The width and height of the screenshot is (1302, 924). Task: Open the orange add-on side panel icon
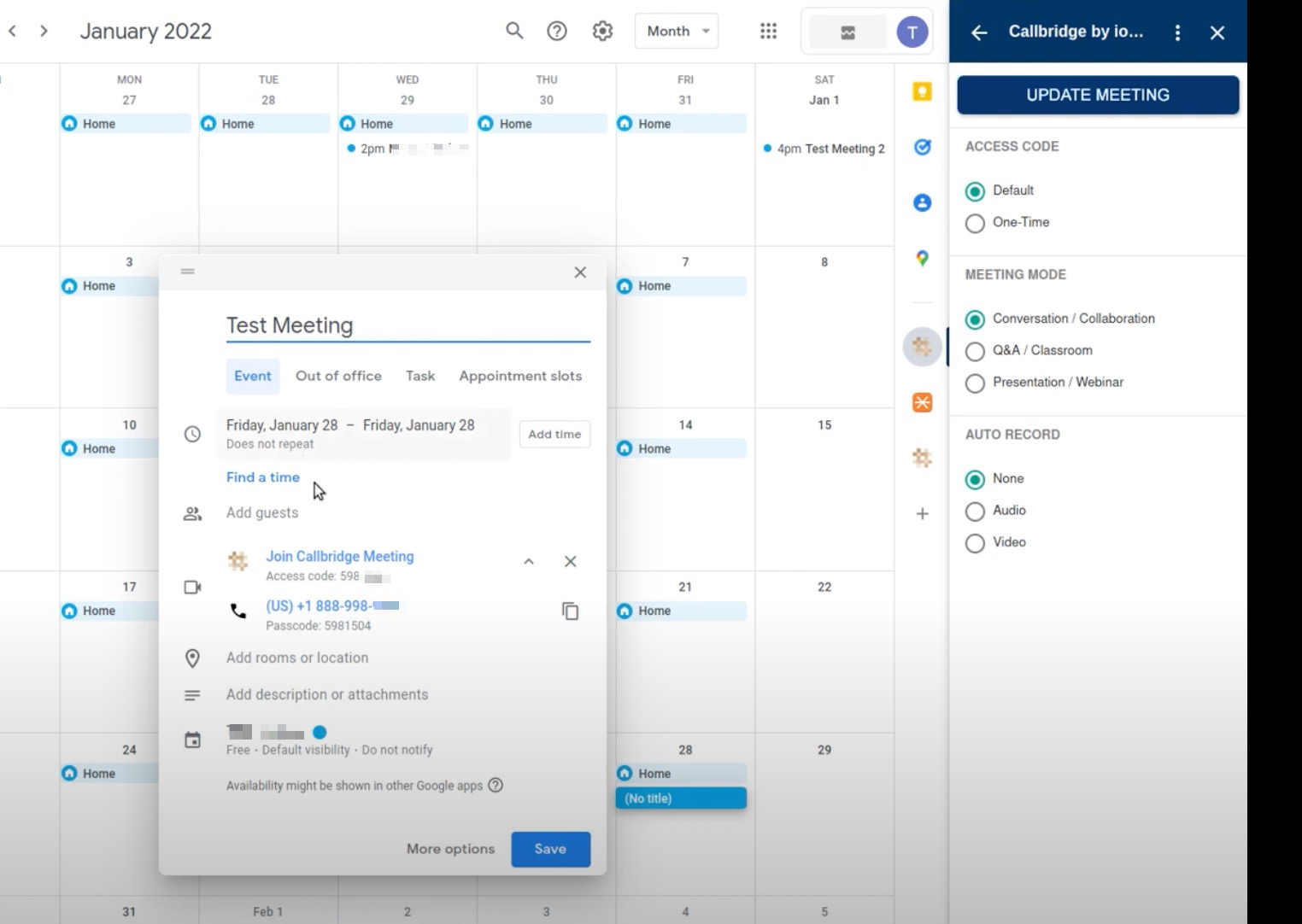pos(922,402)
